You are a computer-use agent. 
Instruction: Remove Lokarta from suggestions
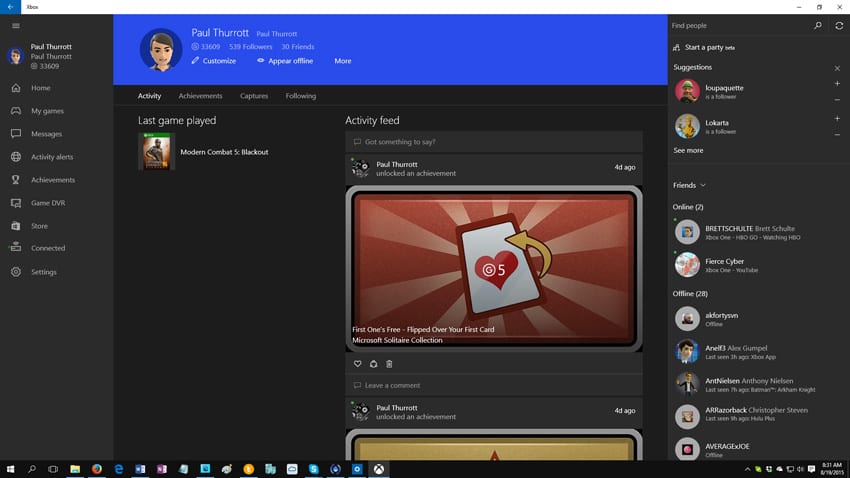pos(837,134)
